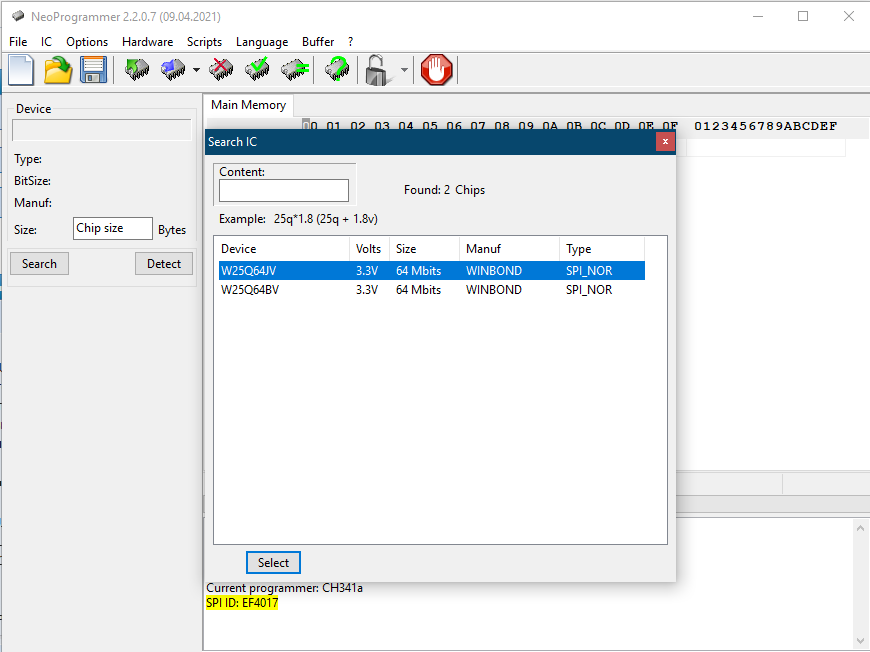Click the SPI ID: EF4017 log text
This screenshot has width=870, height=652.
click(242, 603)
